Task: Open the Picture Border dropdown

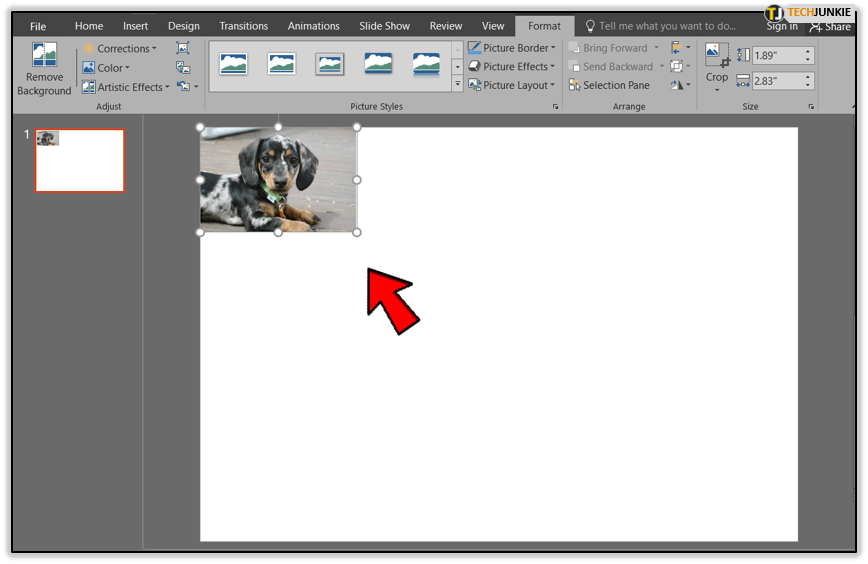Action: pyautogui.click(x=512, y=48)
